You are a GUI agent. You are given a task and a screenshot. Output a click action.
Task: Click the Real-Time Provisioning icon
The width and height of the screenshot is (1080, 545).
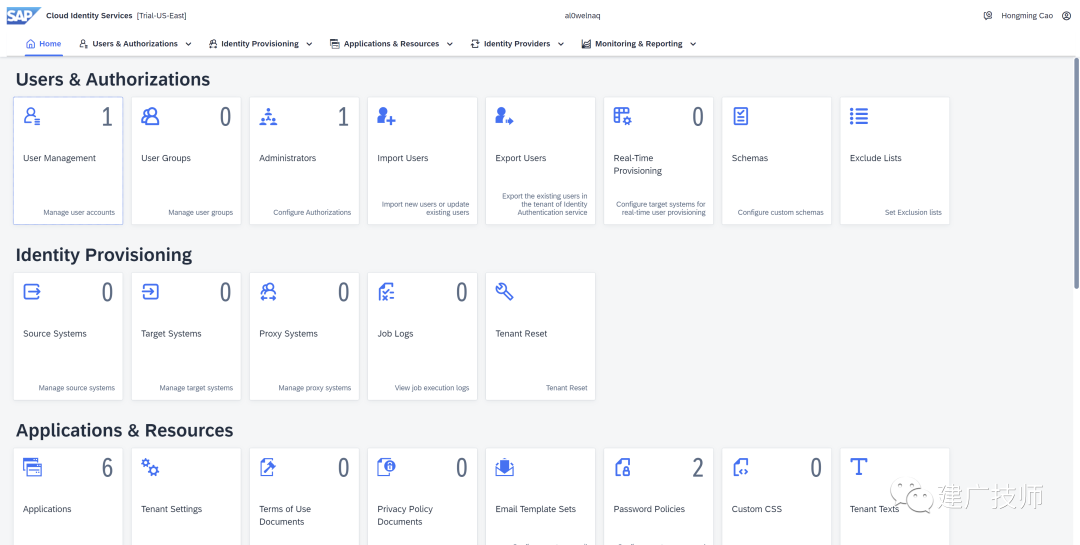(623, 116)
